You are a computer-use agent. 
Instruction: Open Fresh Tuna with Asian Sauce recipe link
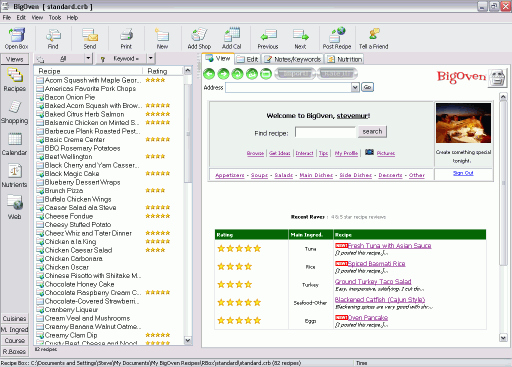pyautogui.click(x=389, y=246)
